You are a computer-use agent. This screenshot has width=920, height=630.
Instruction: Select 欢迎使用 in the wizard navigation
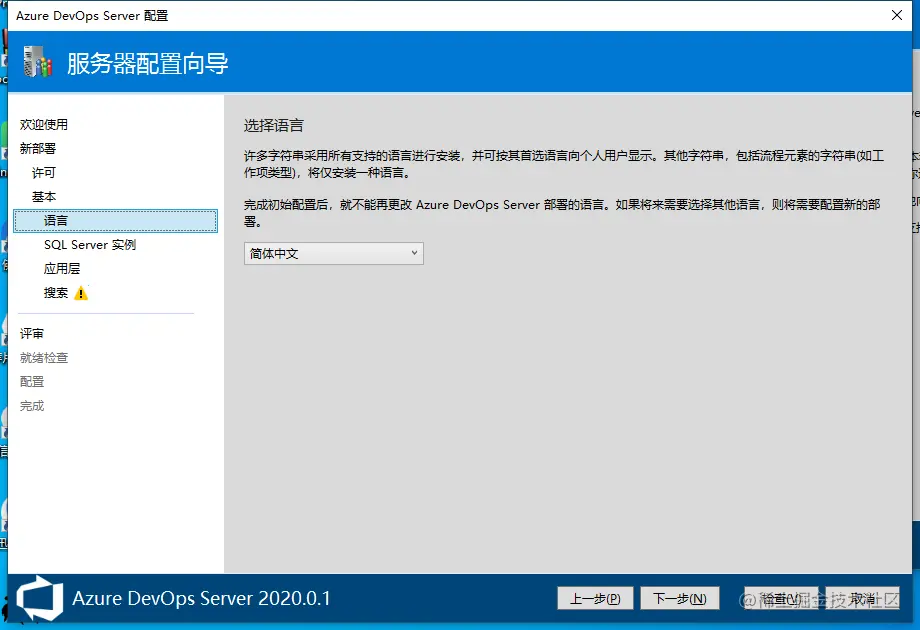pyautogui.click(x=43, y=124)
